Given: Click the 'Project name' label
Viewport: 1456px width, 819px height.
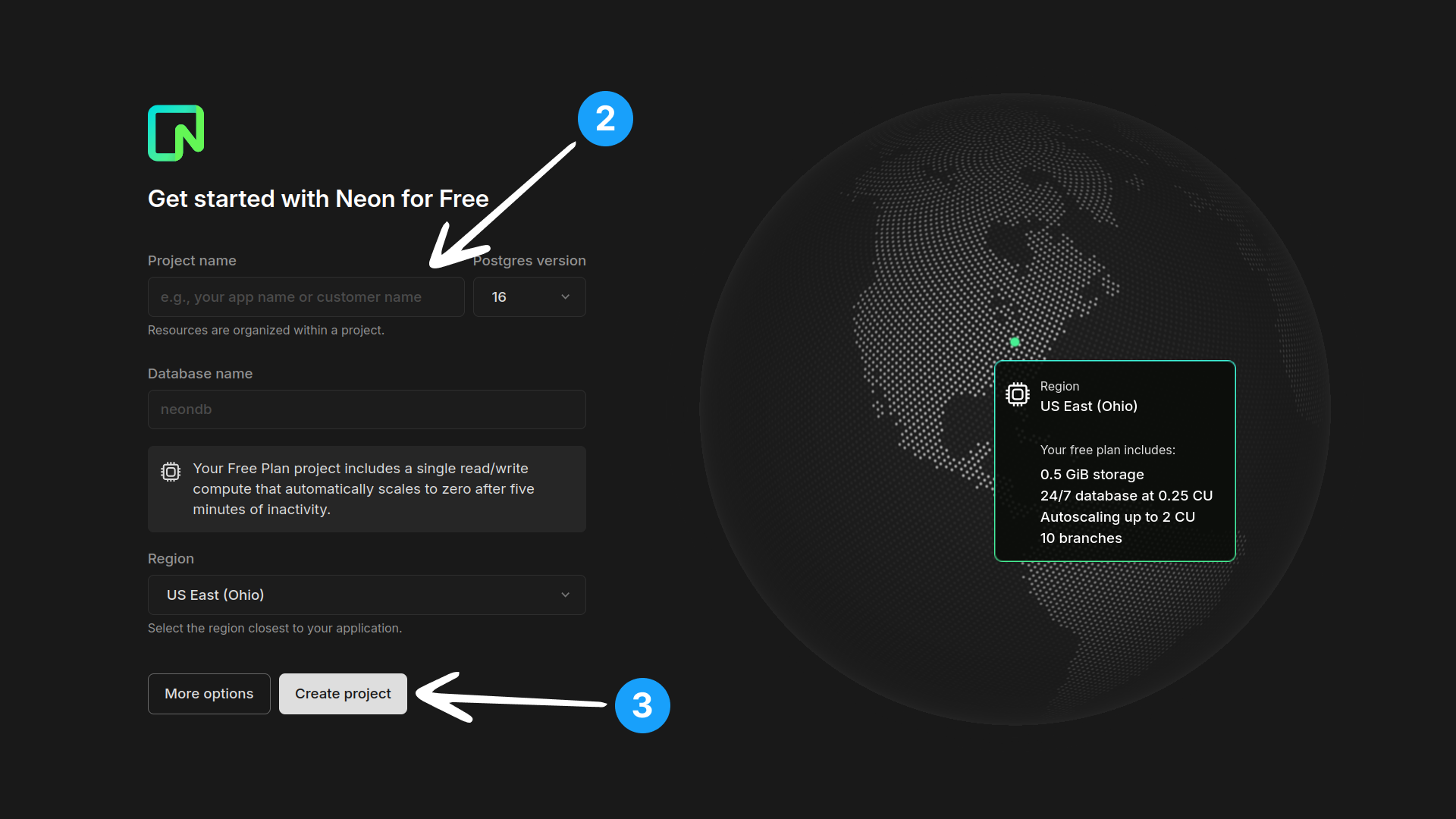Looking at the screenshot, I should pos(192,261).
